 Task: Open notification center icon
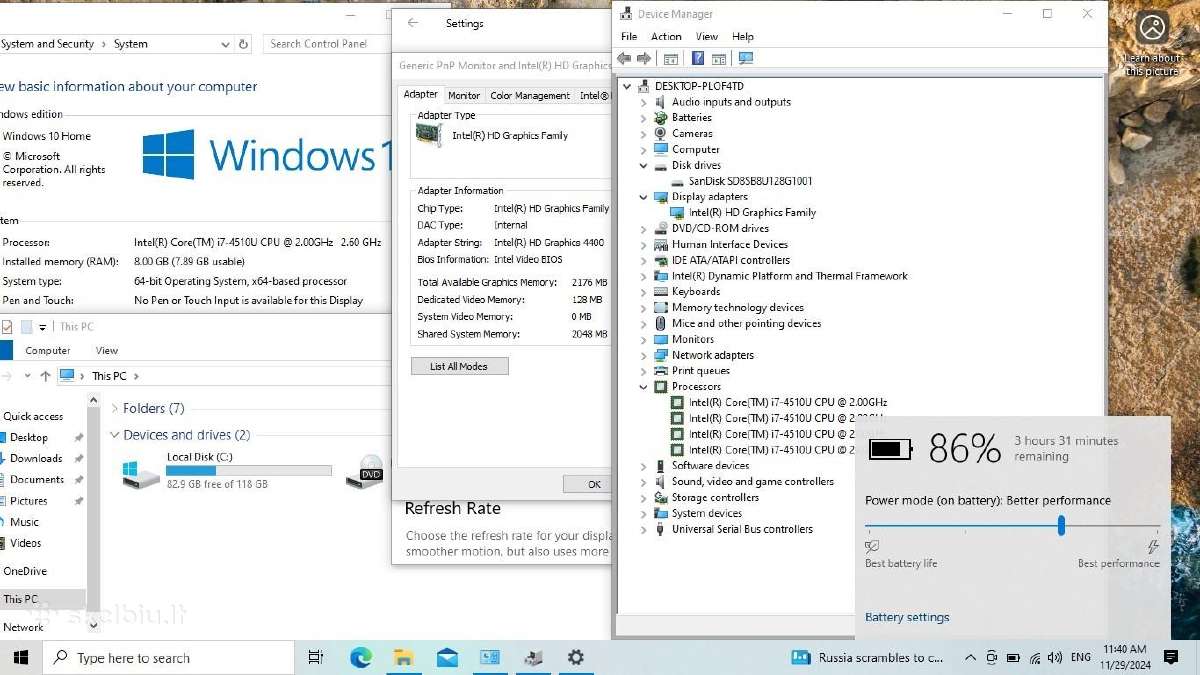click(x=1170, y=657)
